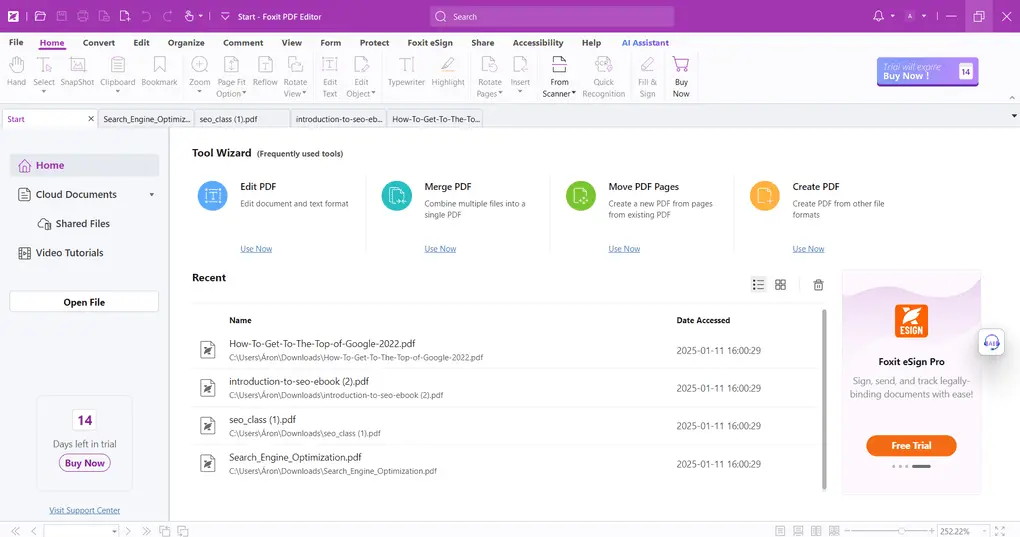
Task: Follow the Visit Support Center link
Action: coord(84,510)
